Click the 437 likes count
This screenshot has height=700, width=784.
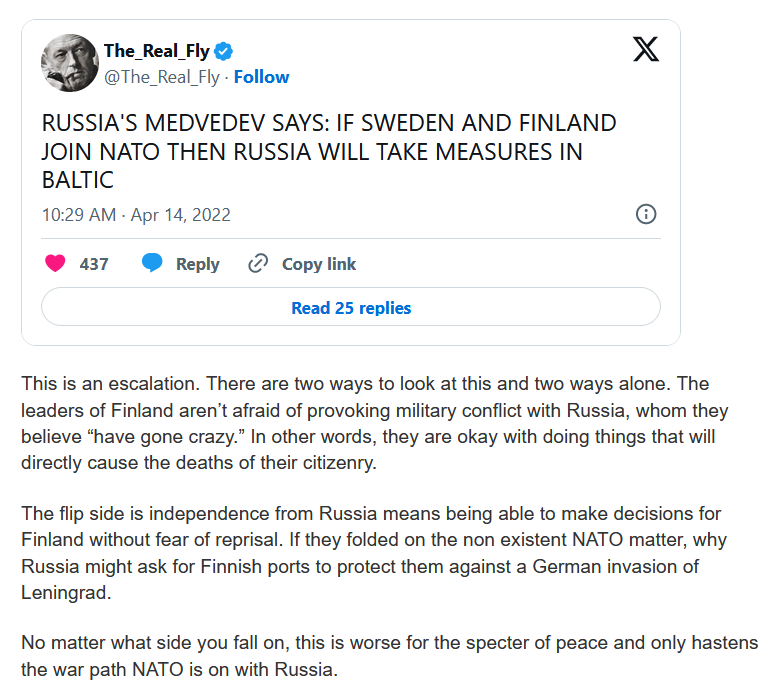(x=94, y=264)
